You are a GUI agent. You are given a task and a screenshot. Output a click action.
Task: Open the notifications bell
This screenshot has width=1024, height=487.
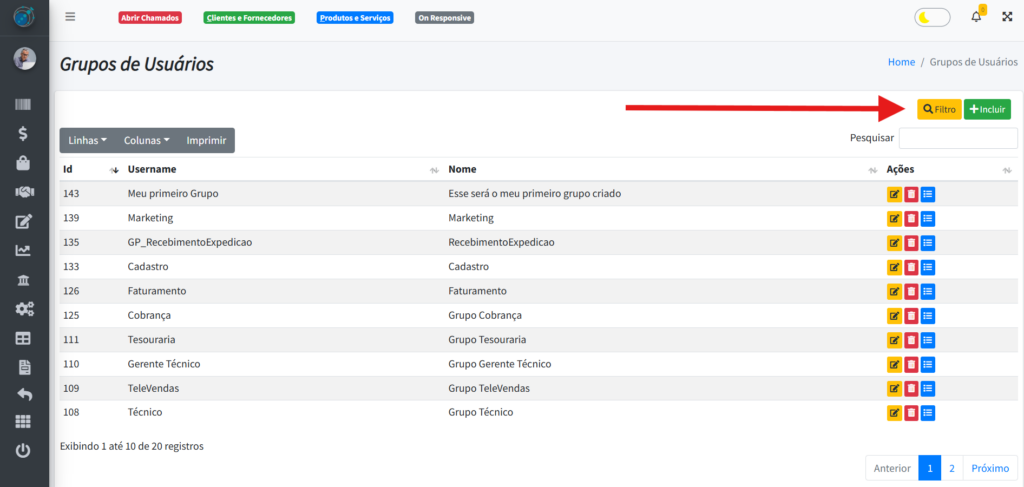tap(976, 17)
